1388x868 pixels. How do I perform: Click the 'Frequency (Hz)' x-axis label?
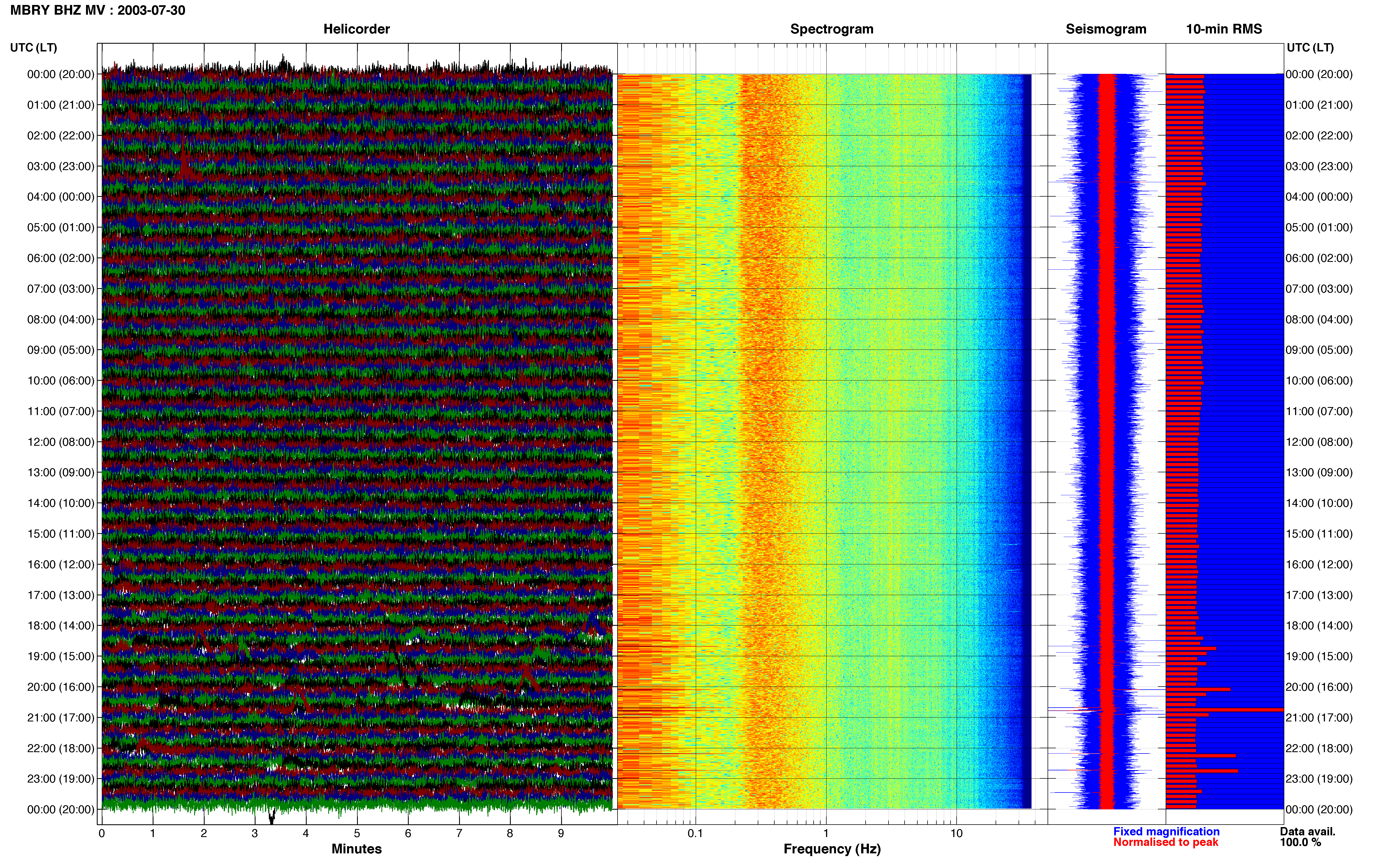(x=832, y=849)
